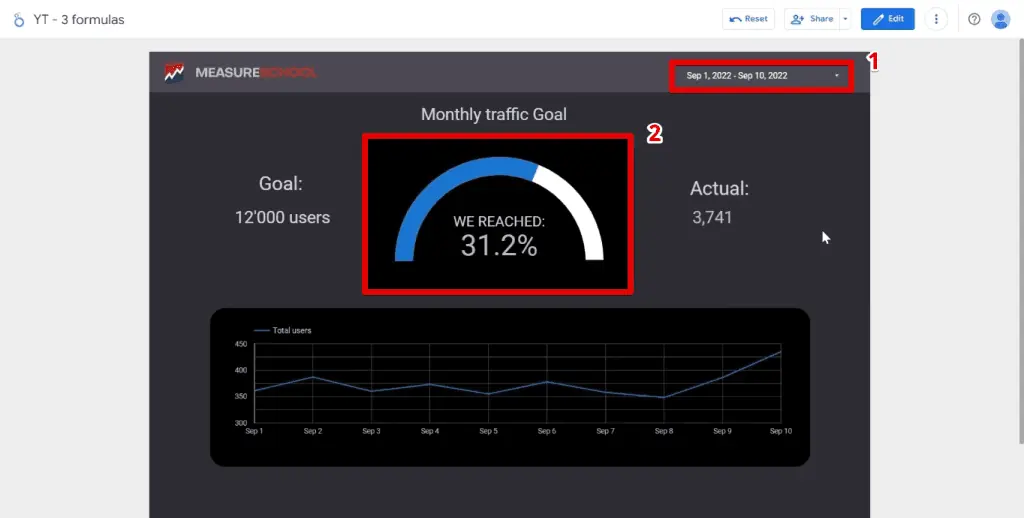This screenshot has width=1024, height=518.
Task: Click the Looker Studio logo icon
Action: click(18, 19)
